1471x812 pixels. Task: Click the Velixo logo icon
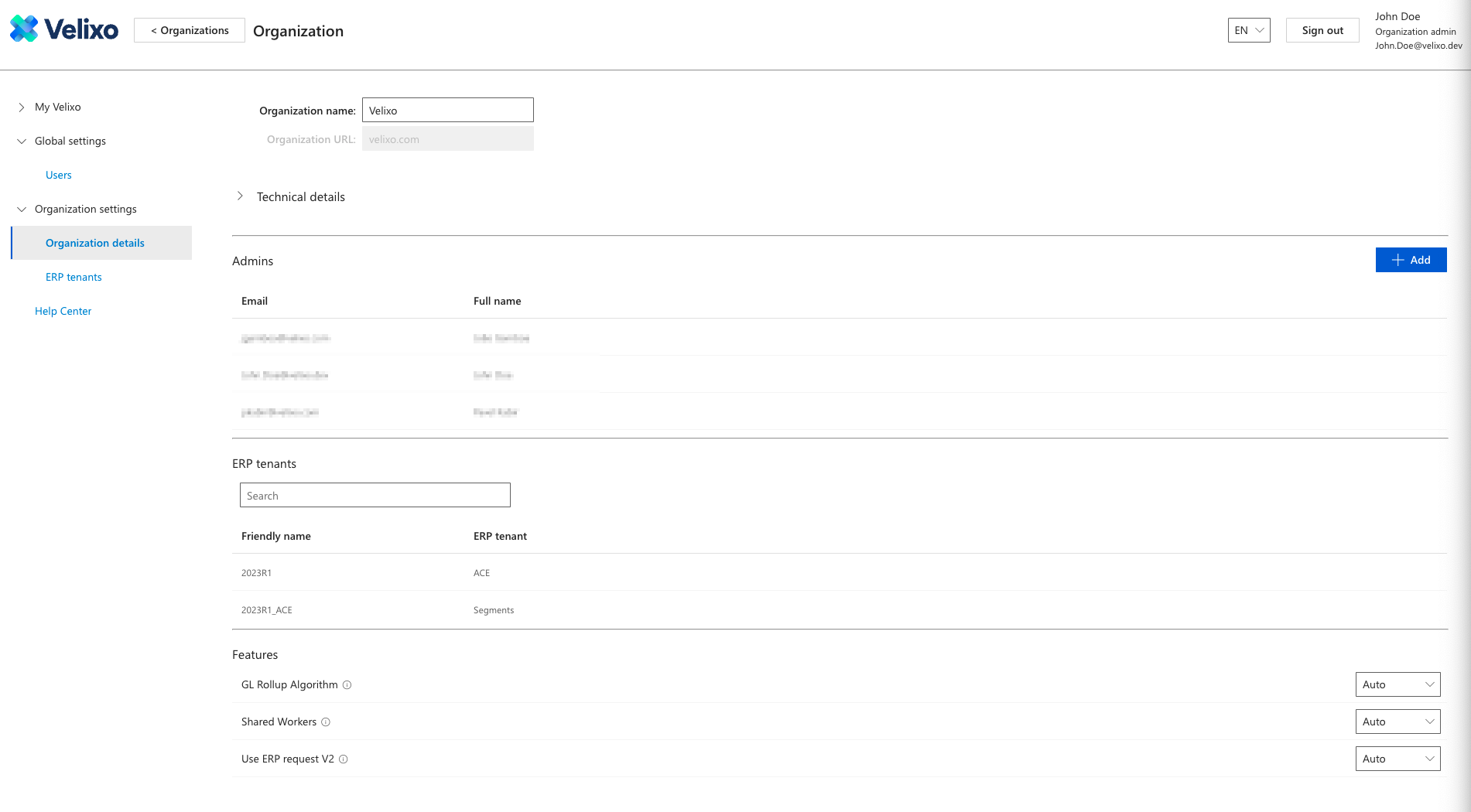coord(24,29)
